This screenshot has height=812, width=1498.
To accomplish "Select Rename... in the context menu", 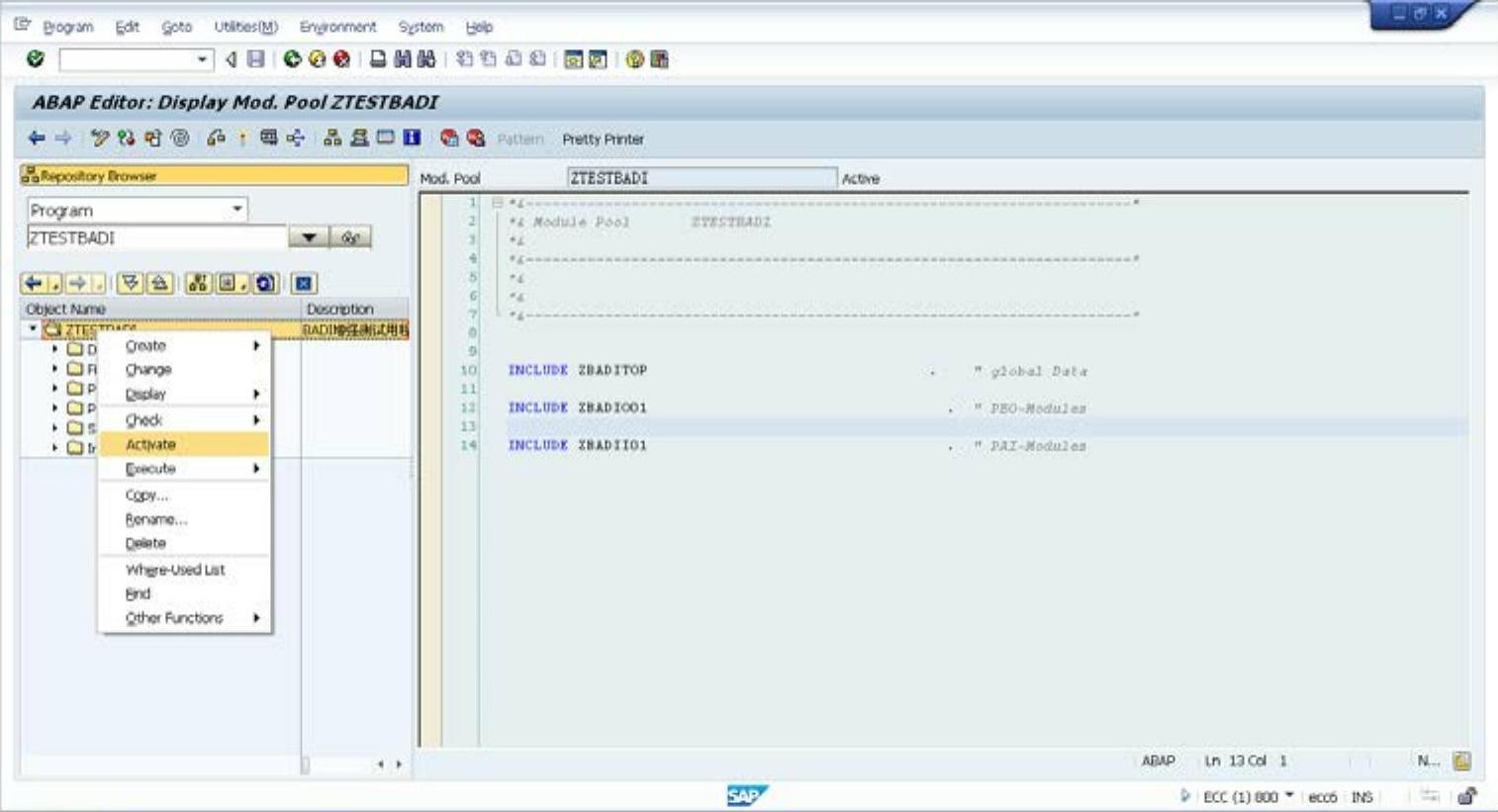I will click(184, 519).
